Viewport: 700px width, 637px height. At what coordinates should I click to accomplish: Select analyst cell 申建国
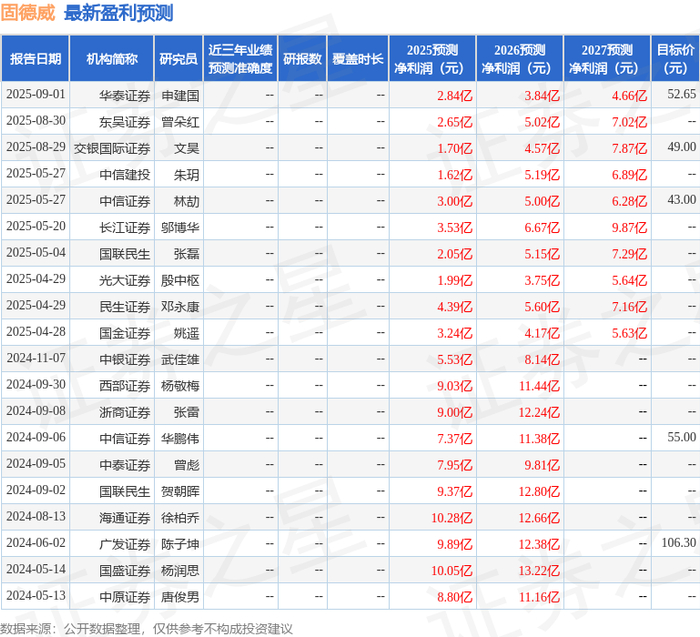tap(180, 96)
